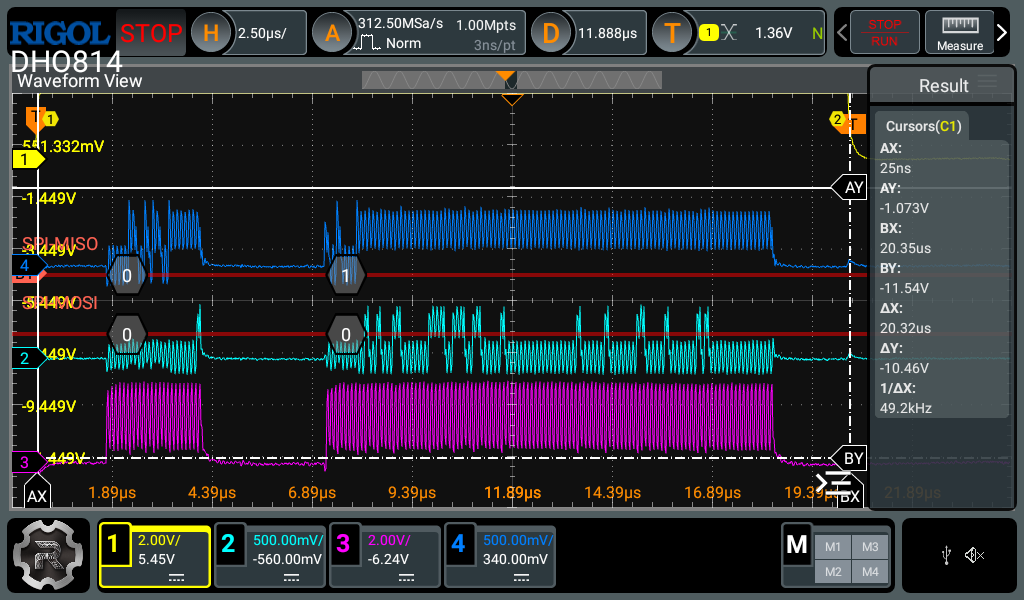Click the trigger source channel 1 badge
Viewport: 1024px width, 600px height.
(709, 33)
